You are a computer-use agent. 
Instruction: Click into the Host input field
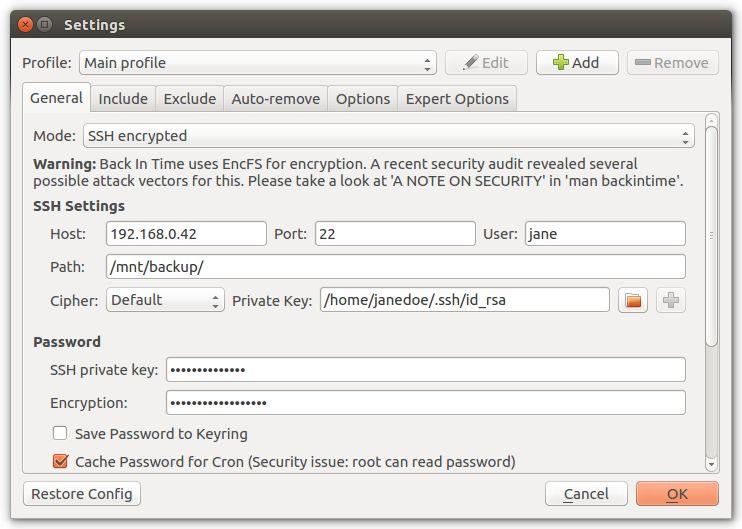coord(186,234)
